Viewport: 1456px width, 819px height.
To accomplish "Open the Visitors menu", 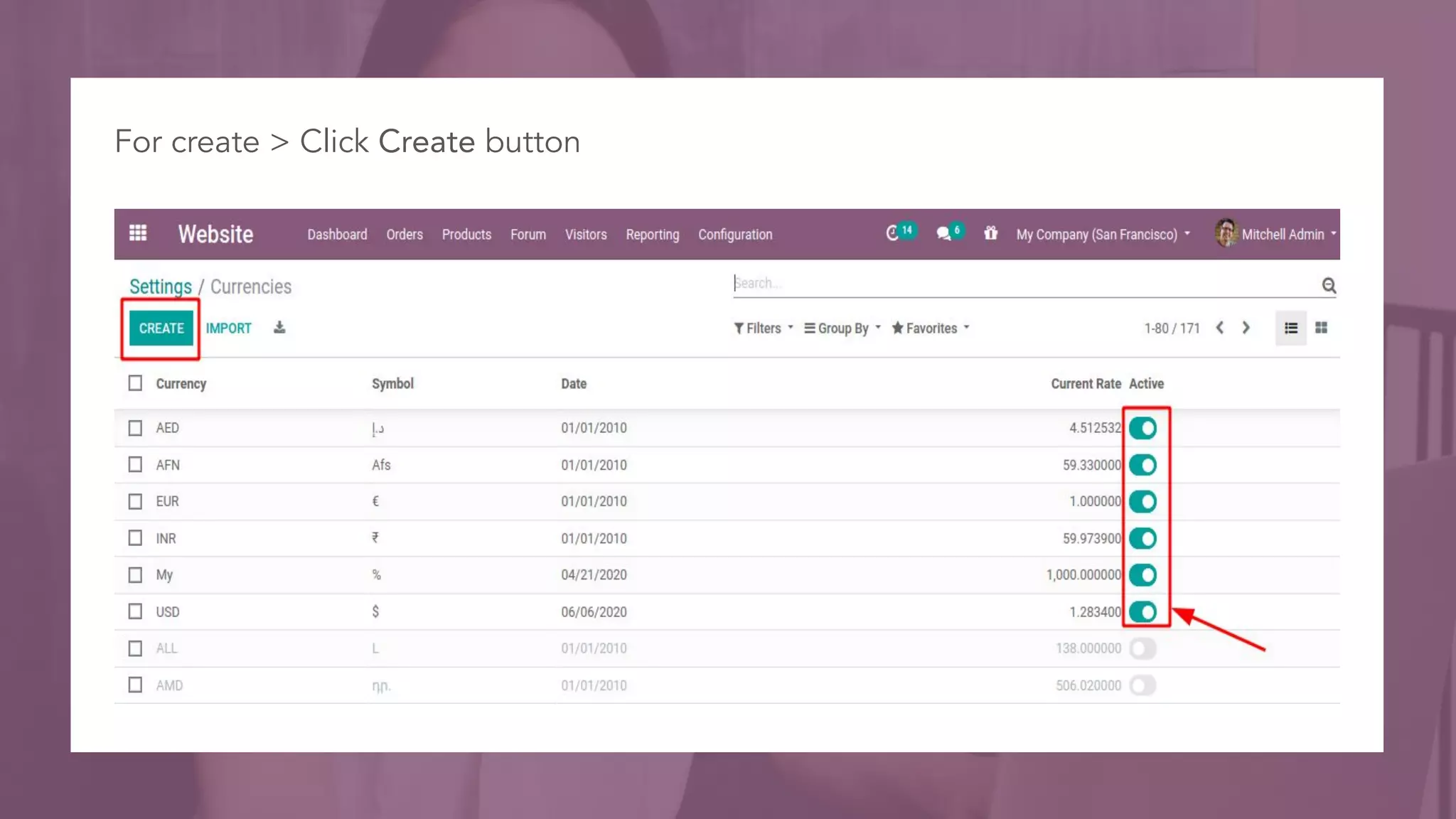I will (586, 235).
